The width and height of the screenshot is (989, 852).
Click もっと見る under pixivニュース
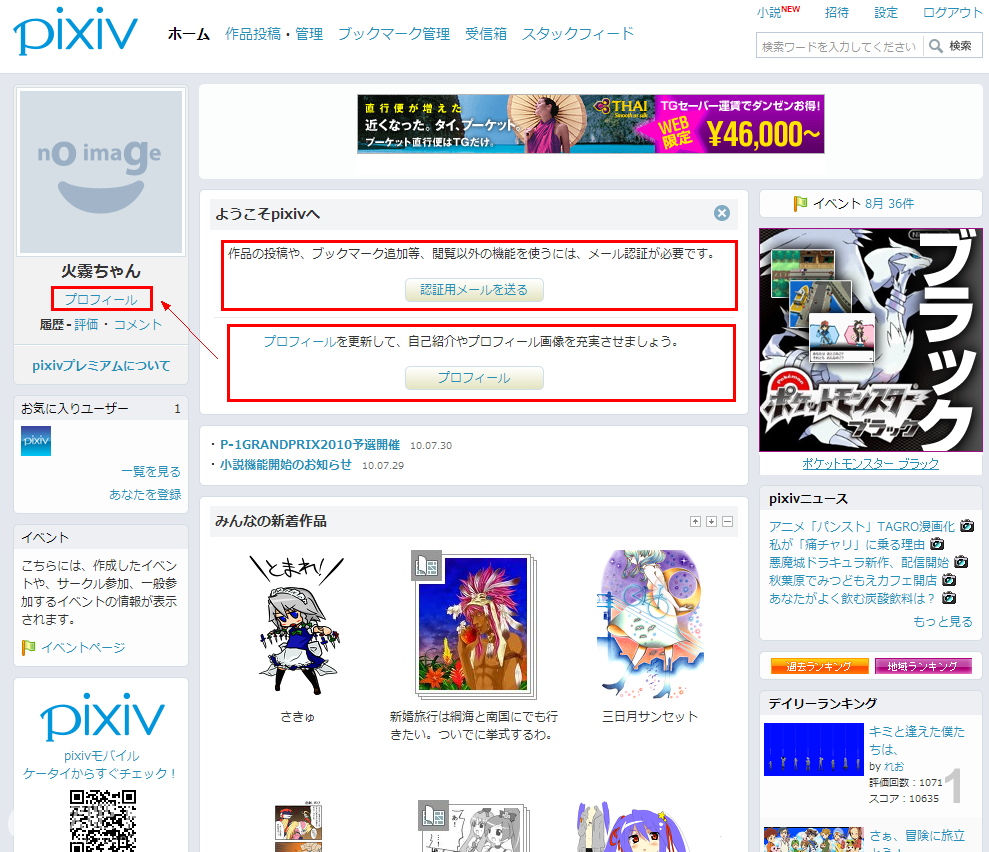pyautogui.click(x=943, y=622)
